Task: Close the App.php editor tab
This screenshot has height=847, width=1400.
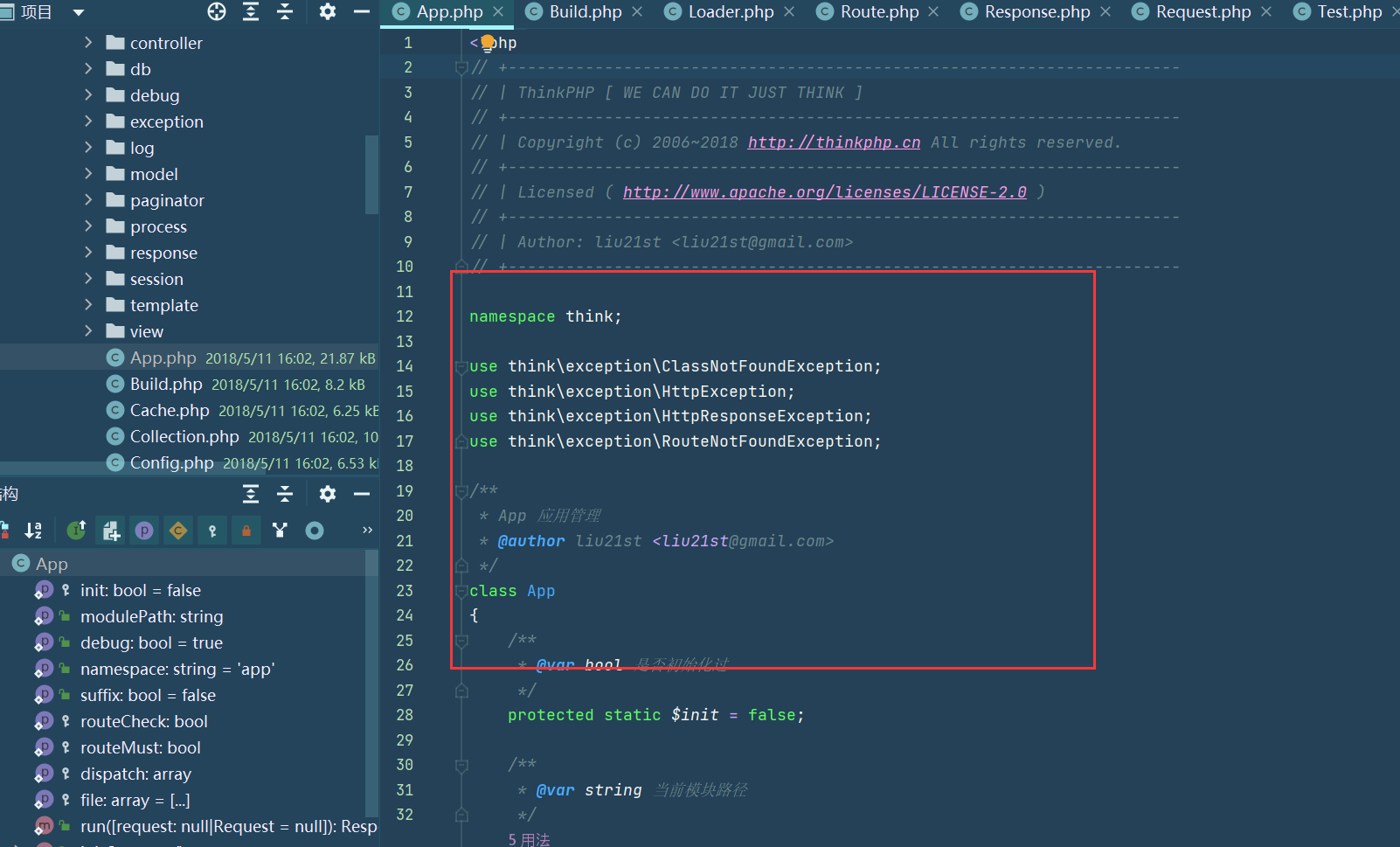Action: point(498,11)
